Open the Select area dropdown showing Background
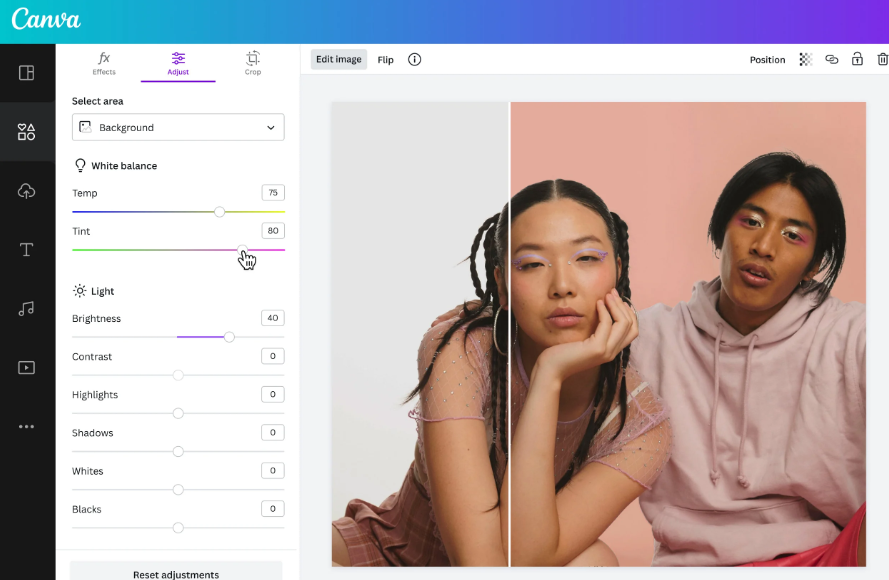889x580 pixels. click(x=177, y=127)
